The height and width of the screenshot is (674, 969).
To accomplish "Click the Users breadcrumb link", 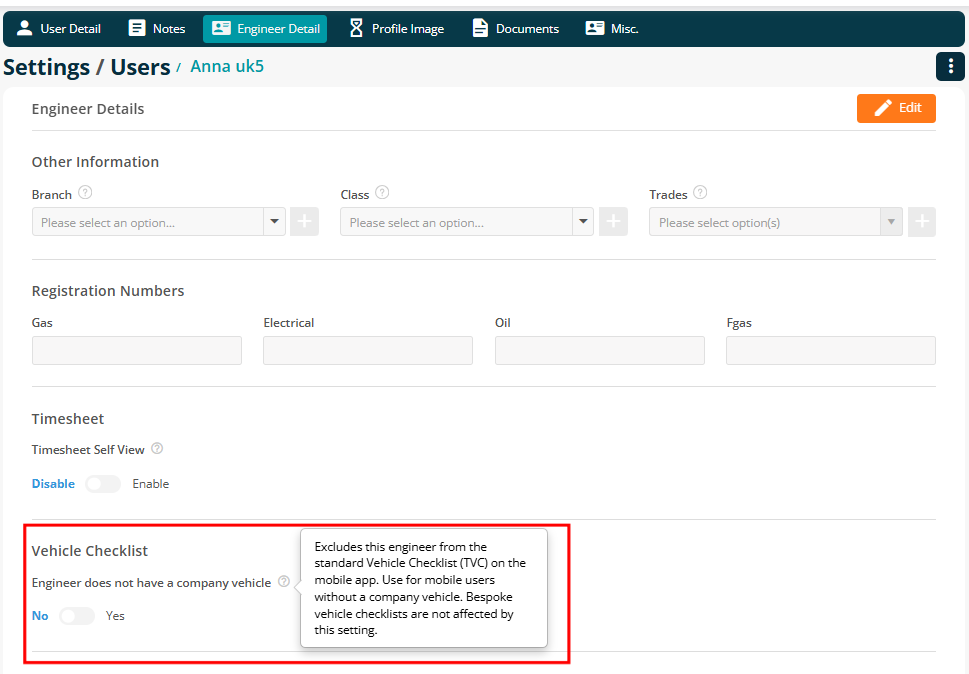I will [x=140, y=67].
